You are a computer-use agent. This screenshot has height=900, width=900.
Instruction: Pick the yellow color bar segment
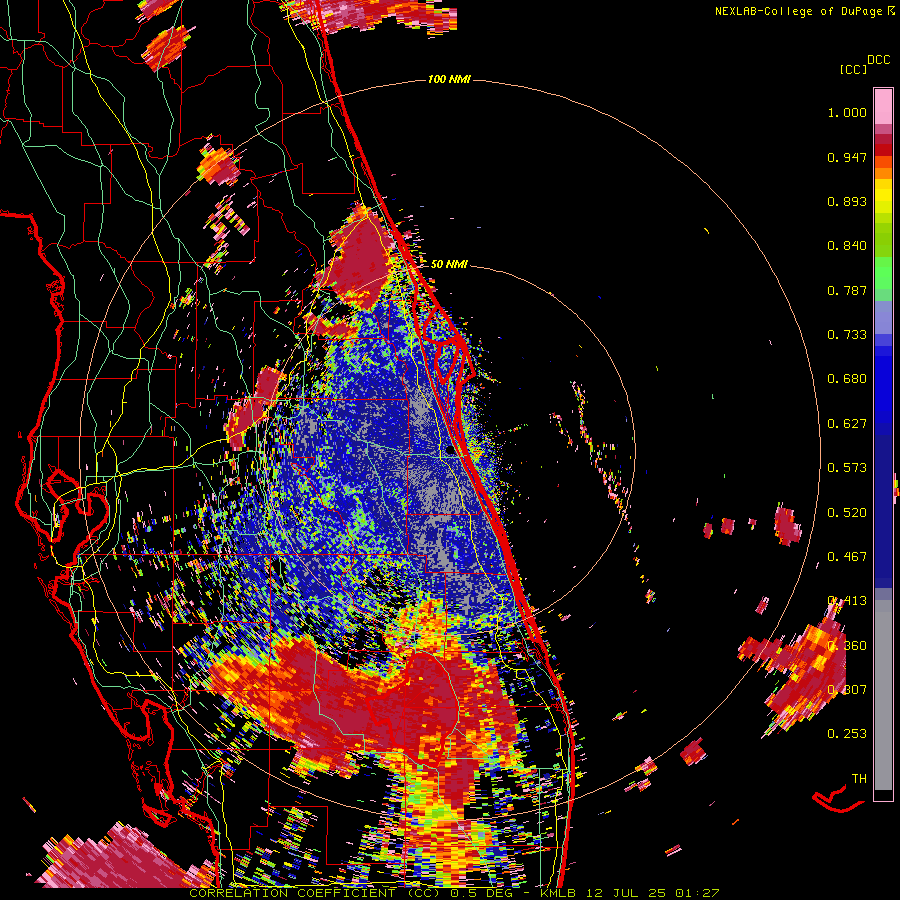tap(883, 196)
